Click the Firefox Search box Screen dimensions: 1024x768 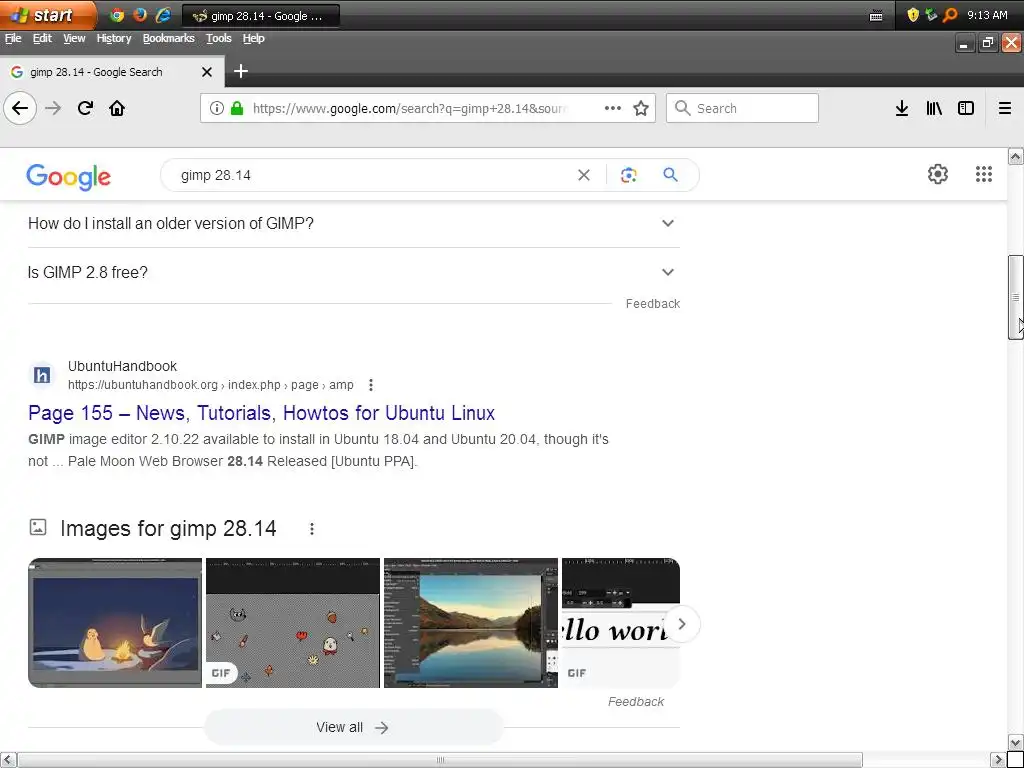[742, 108]
